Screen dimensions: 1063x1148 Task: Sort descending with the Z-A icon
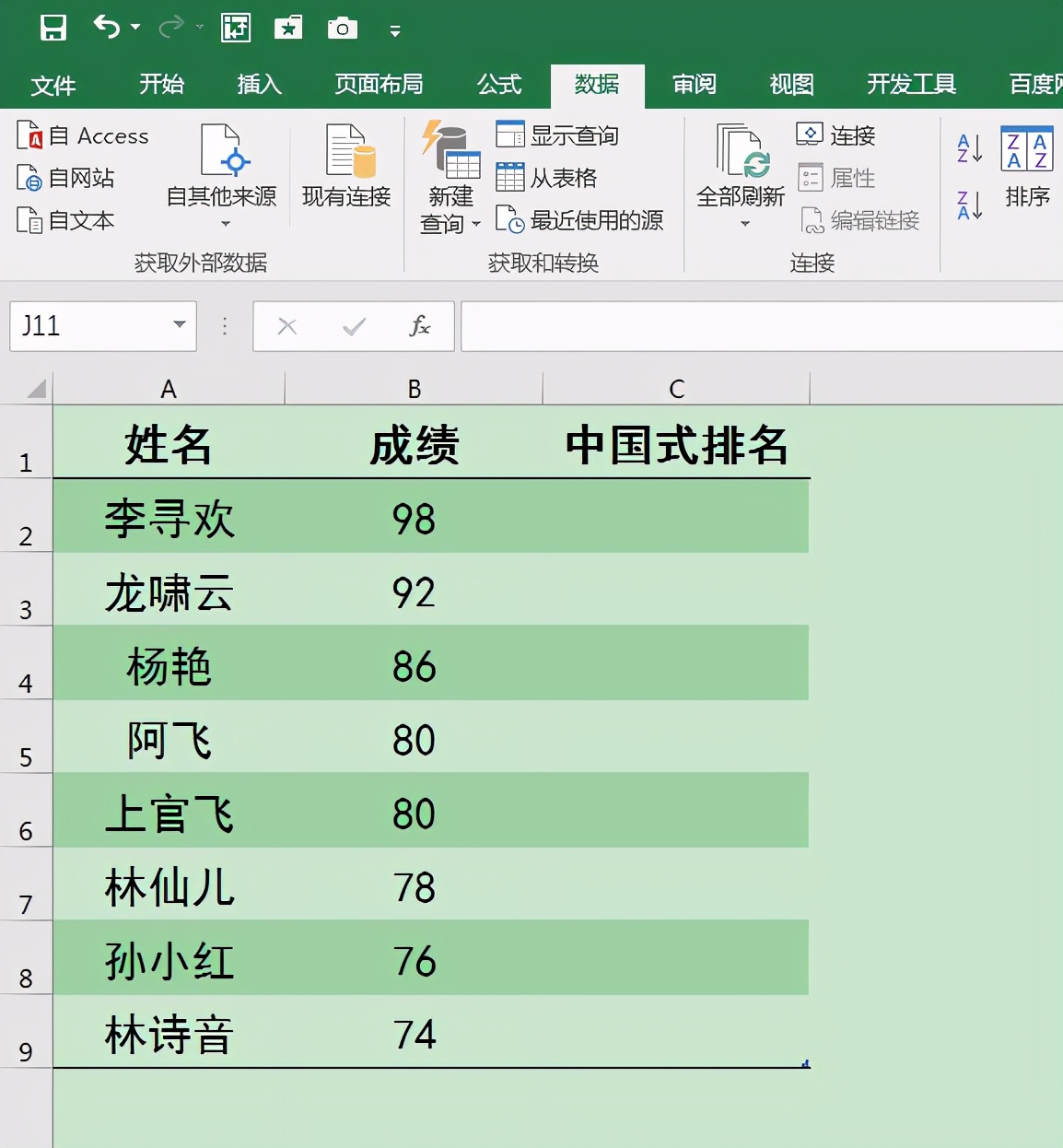(970, 205)
